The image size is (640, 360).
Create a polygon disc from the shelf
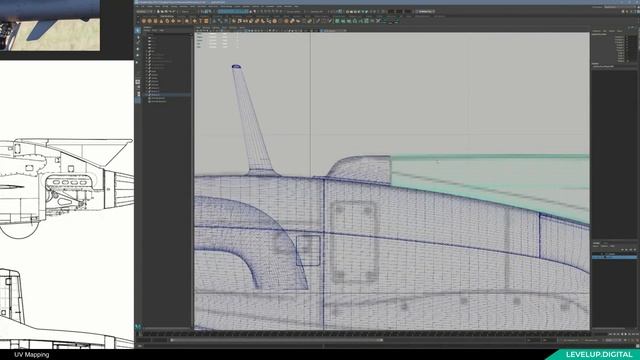point(179,21)
